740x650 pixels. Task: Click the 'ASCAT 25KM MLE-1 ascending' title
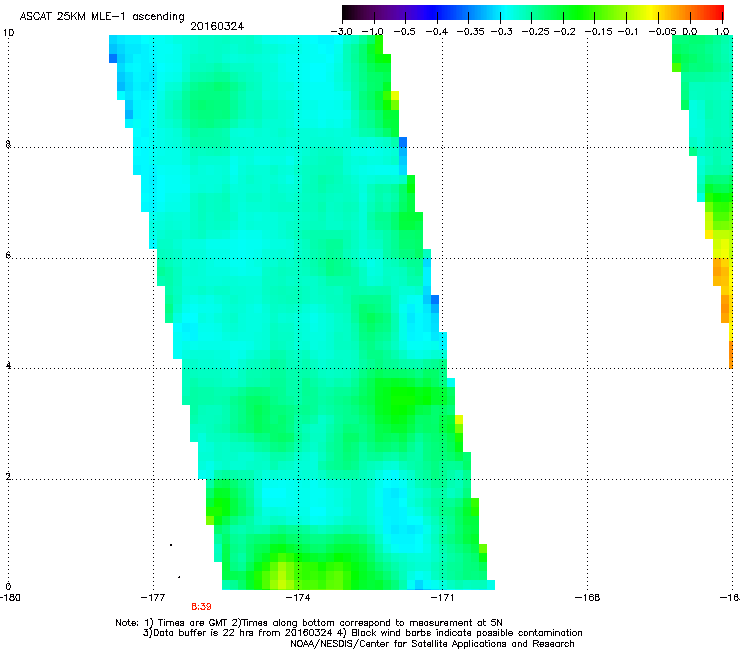click(102, 17)
